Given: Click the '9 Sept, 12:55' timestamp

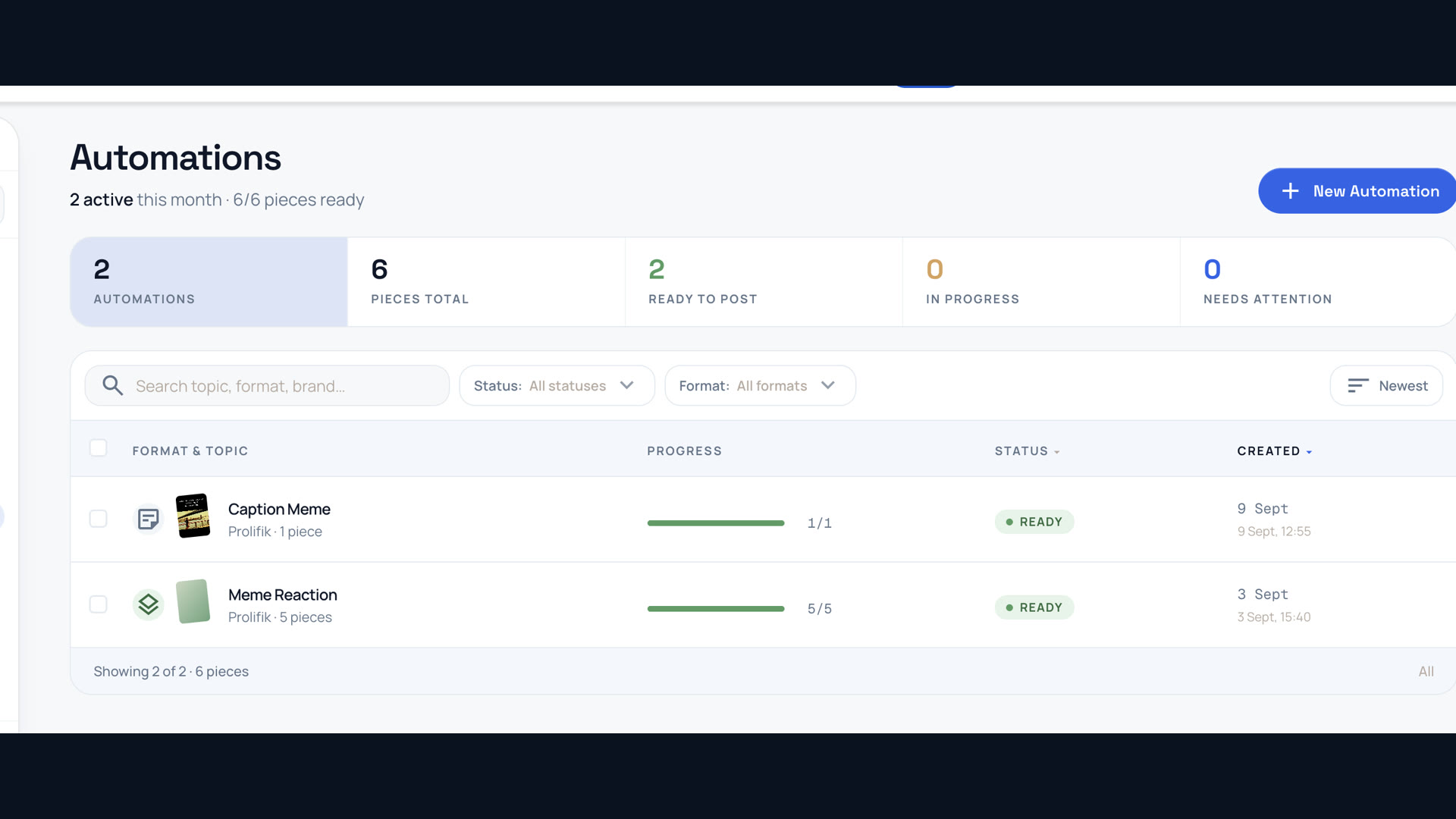Looking at the screenshot, I should [x=1274, y=531].
